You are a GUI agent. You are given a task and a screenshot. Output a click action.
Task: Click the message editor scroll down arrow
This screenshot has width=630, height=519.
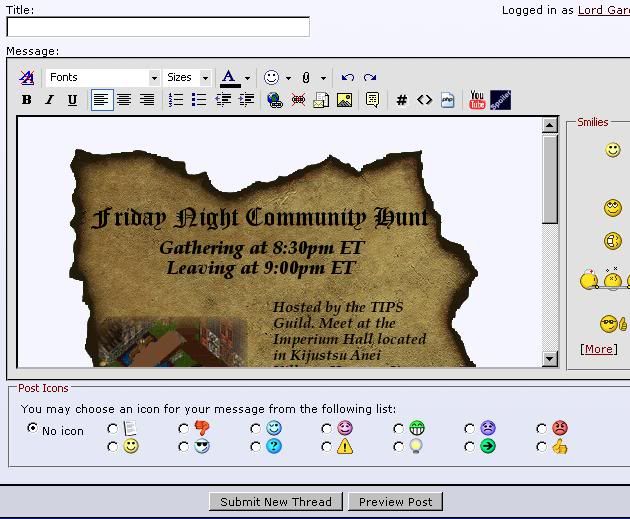549,358
